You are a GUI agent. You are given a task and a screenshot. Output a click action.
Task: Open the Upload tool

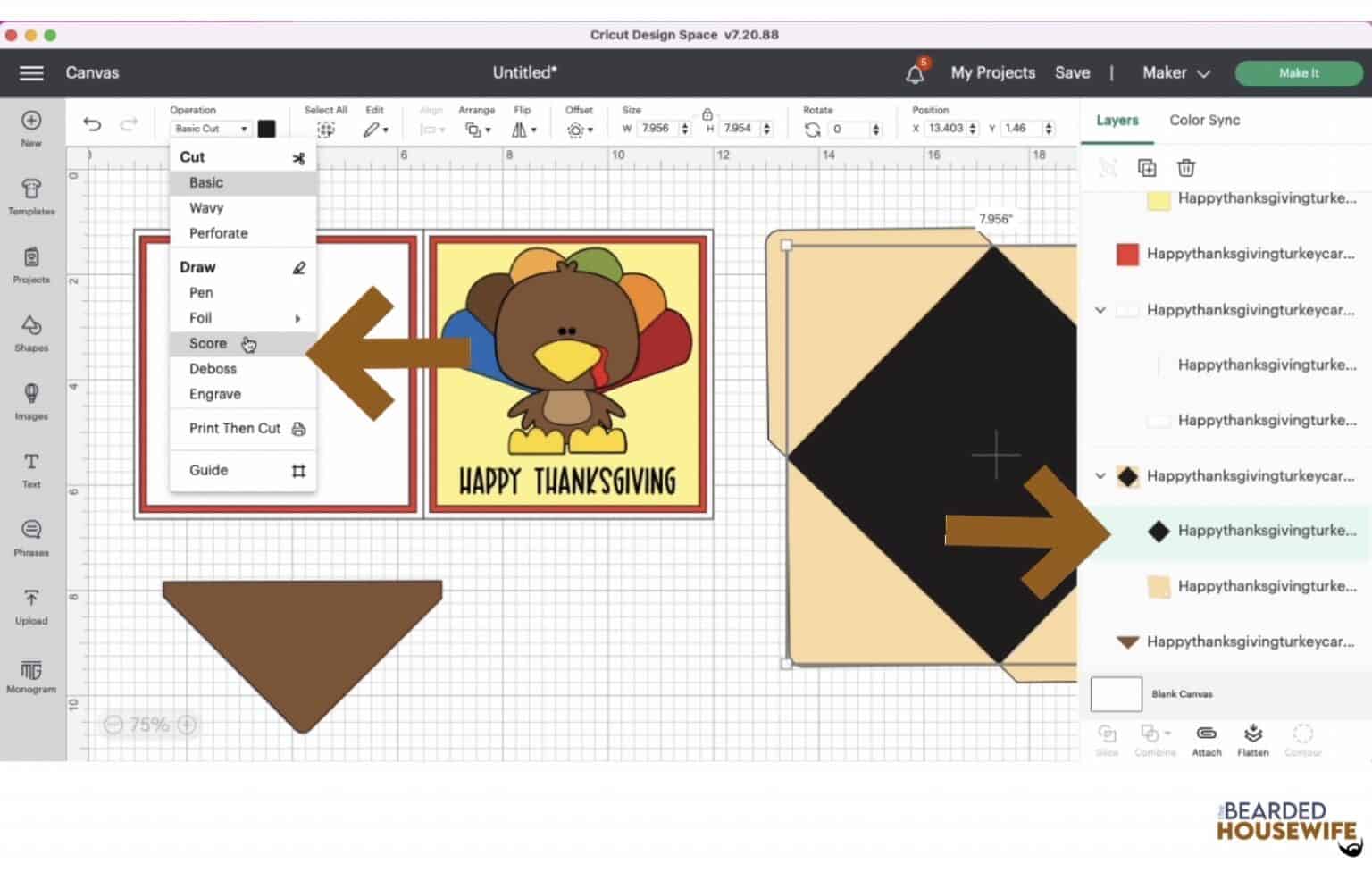pyautogui.click(x=31, y=604)
